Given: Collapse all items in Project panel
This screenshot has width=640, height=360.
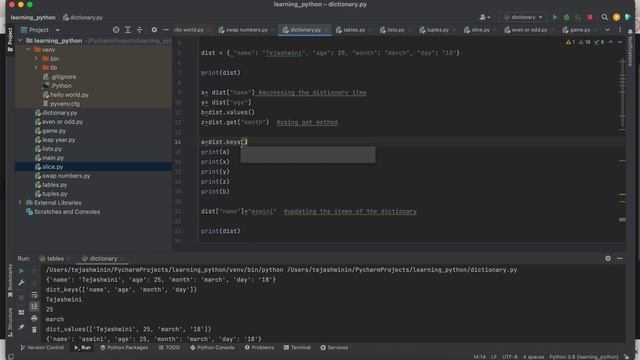Looking at the screenshot, I should (x=140, y=30).
